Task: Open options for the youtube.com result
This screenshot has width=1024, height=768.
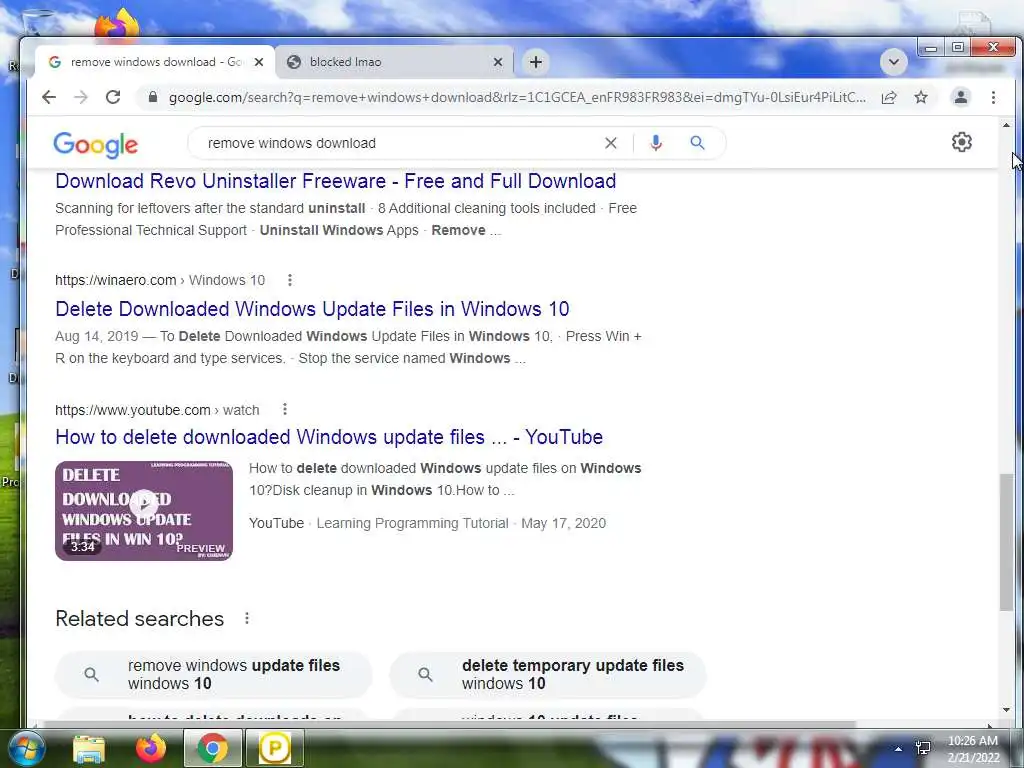Action: pyautogui.click(x=285, y=409)
